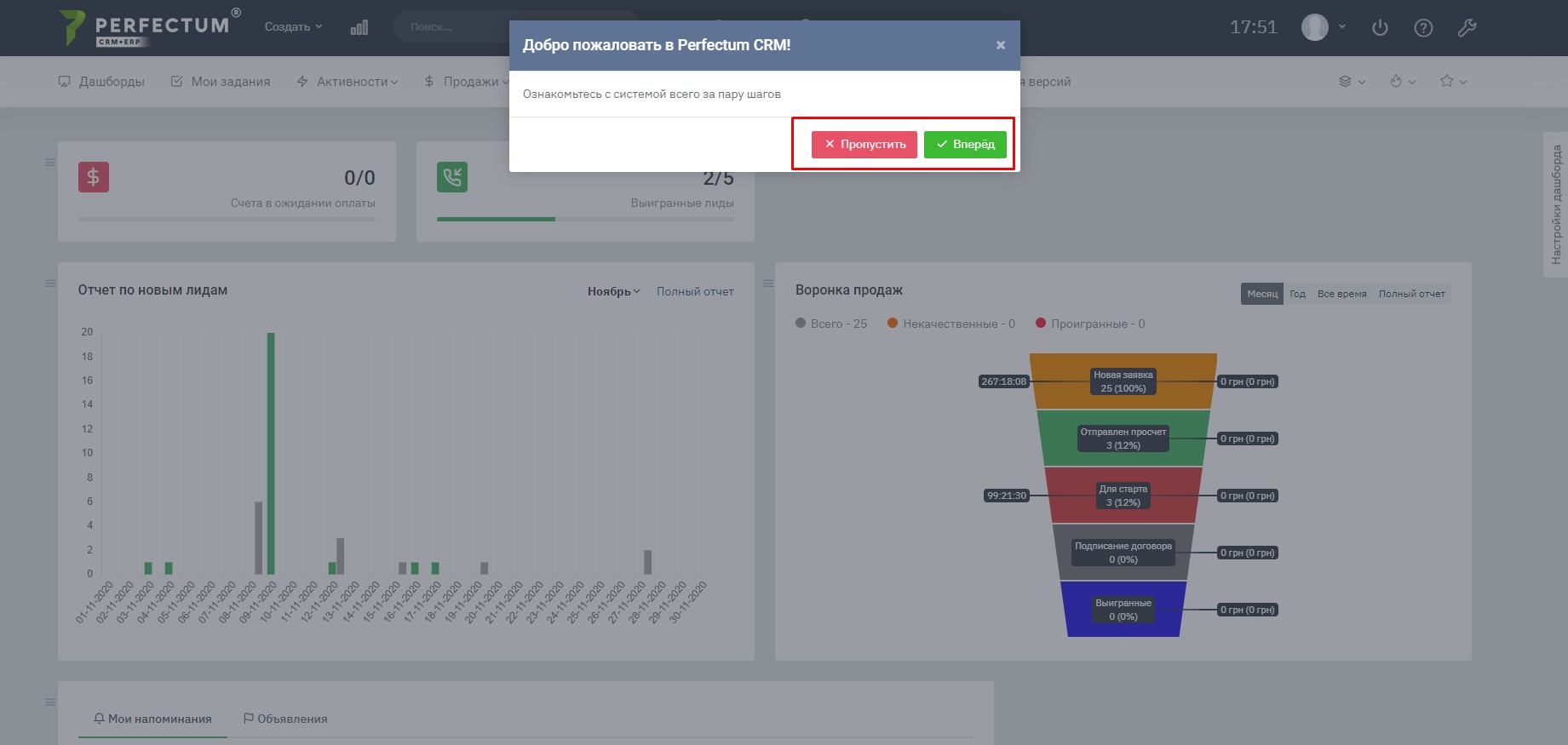Screen dimensions: 1568x745
Task: Click the red dollar invoices icon
Action: pos(94,177)
